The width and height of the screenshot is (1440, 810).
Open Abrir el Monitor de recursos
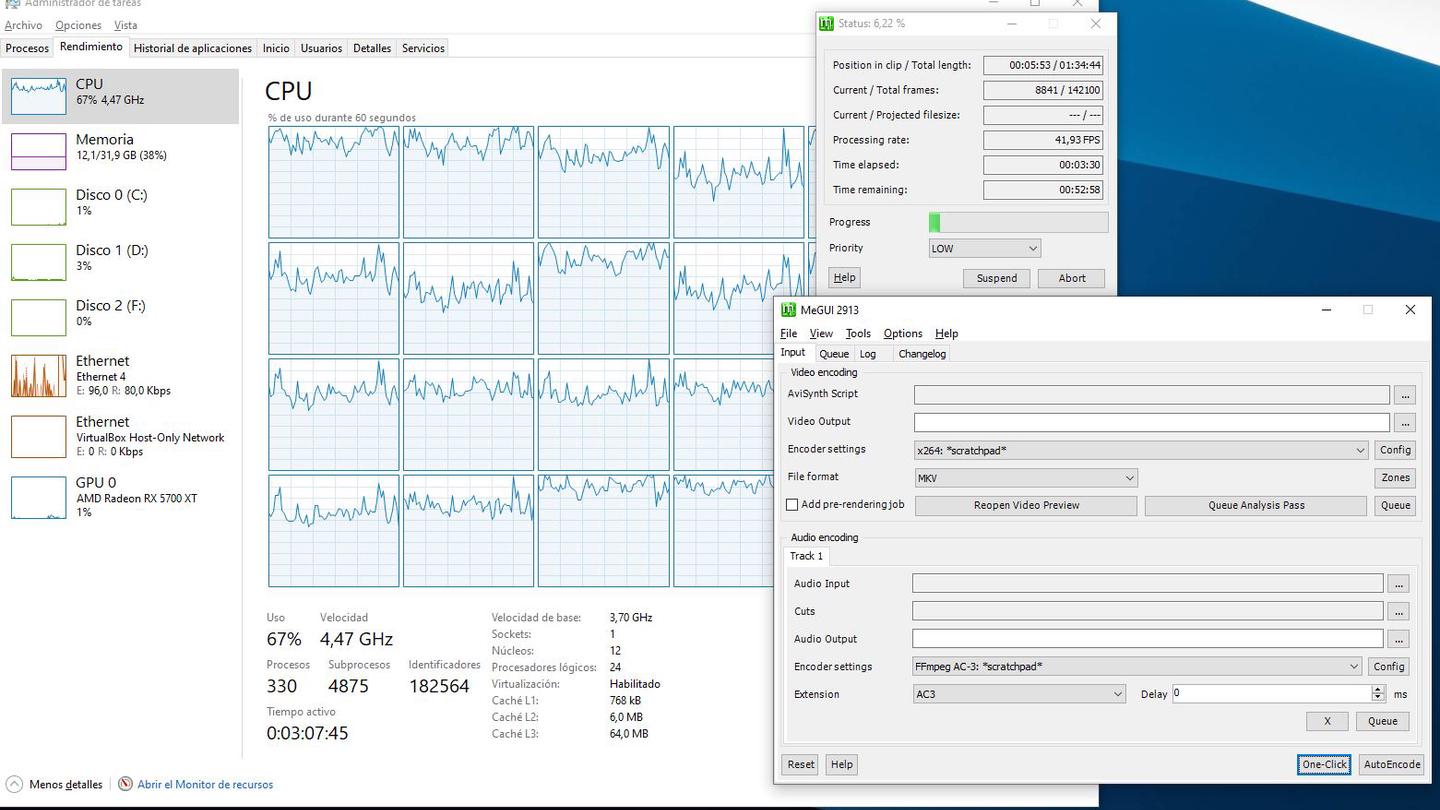[x=204, y=784]
